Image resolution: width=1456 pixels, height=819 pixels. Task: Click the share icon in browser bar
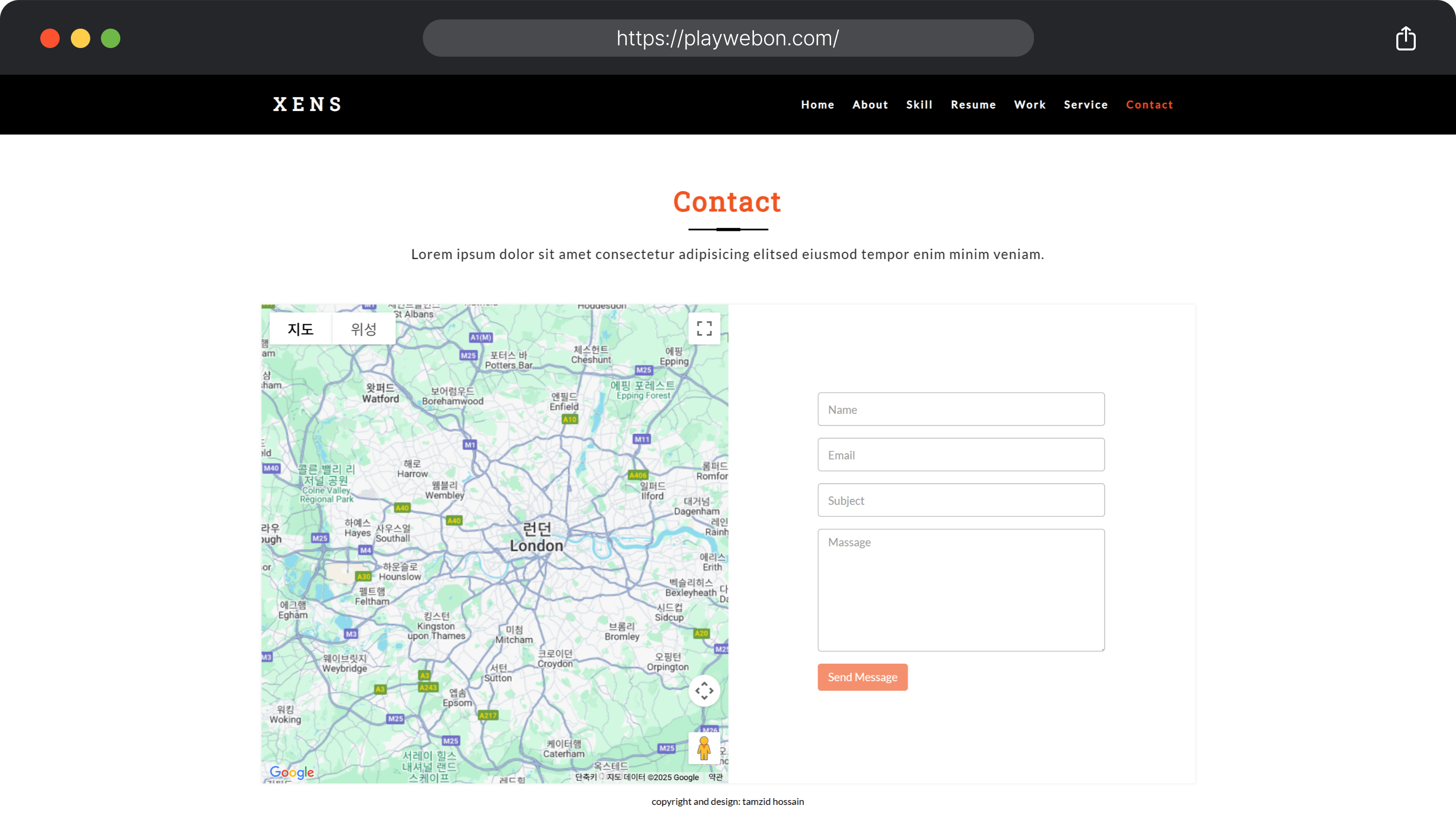pos(1405,38)
